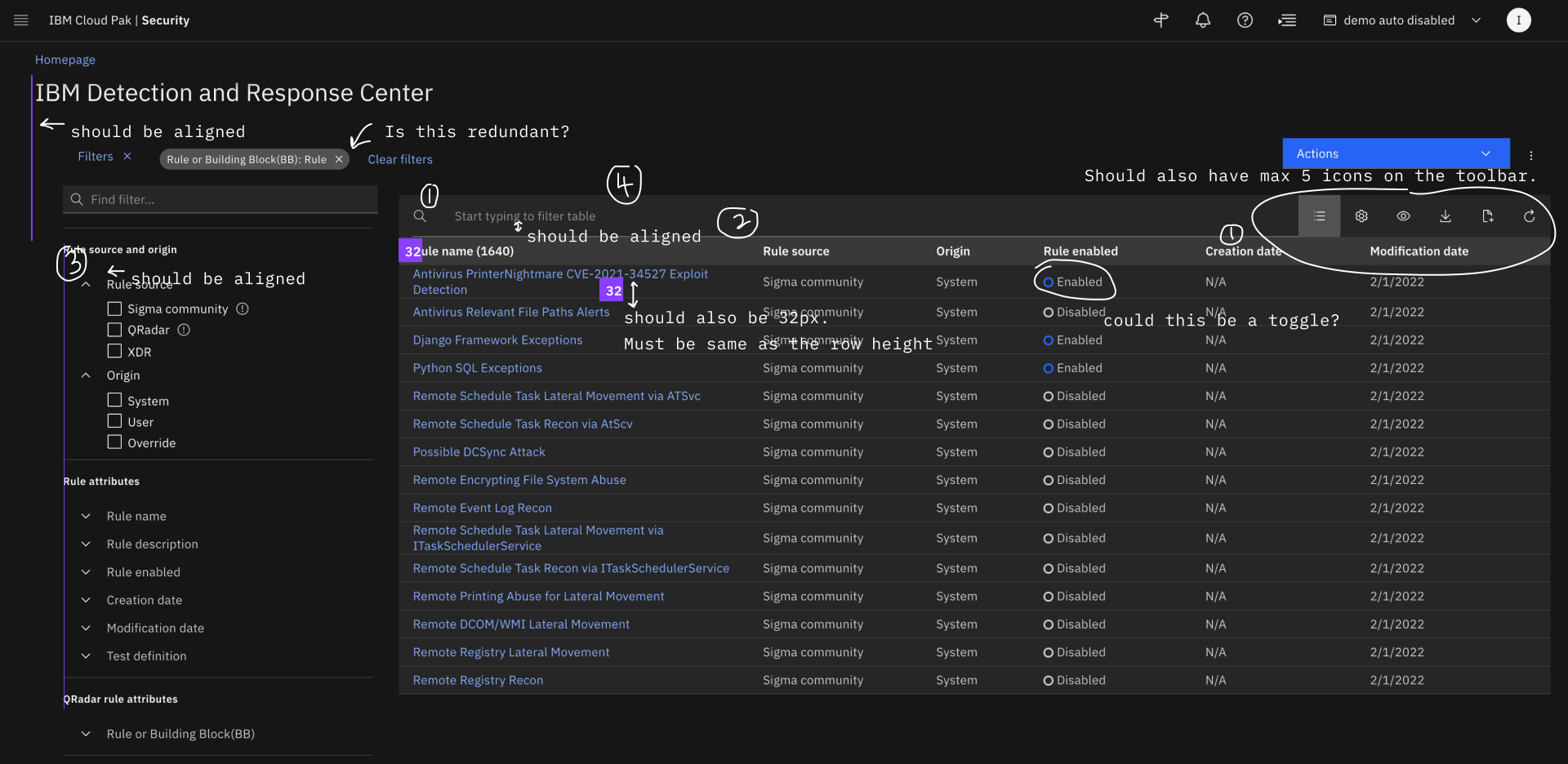
Task: Expand the Rule name filter
Action: 86,516
